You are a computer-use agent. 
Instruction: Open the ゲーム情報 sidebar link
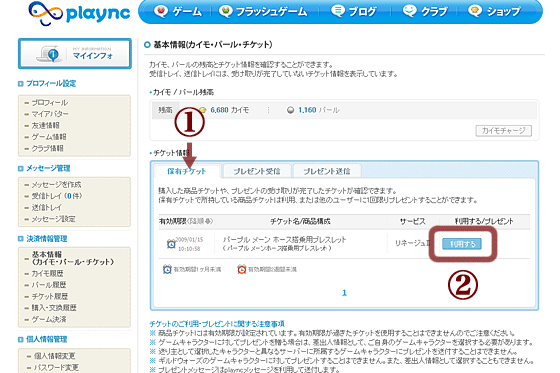[49, 137]
